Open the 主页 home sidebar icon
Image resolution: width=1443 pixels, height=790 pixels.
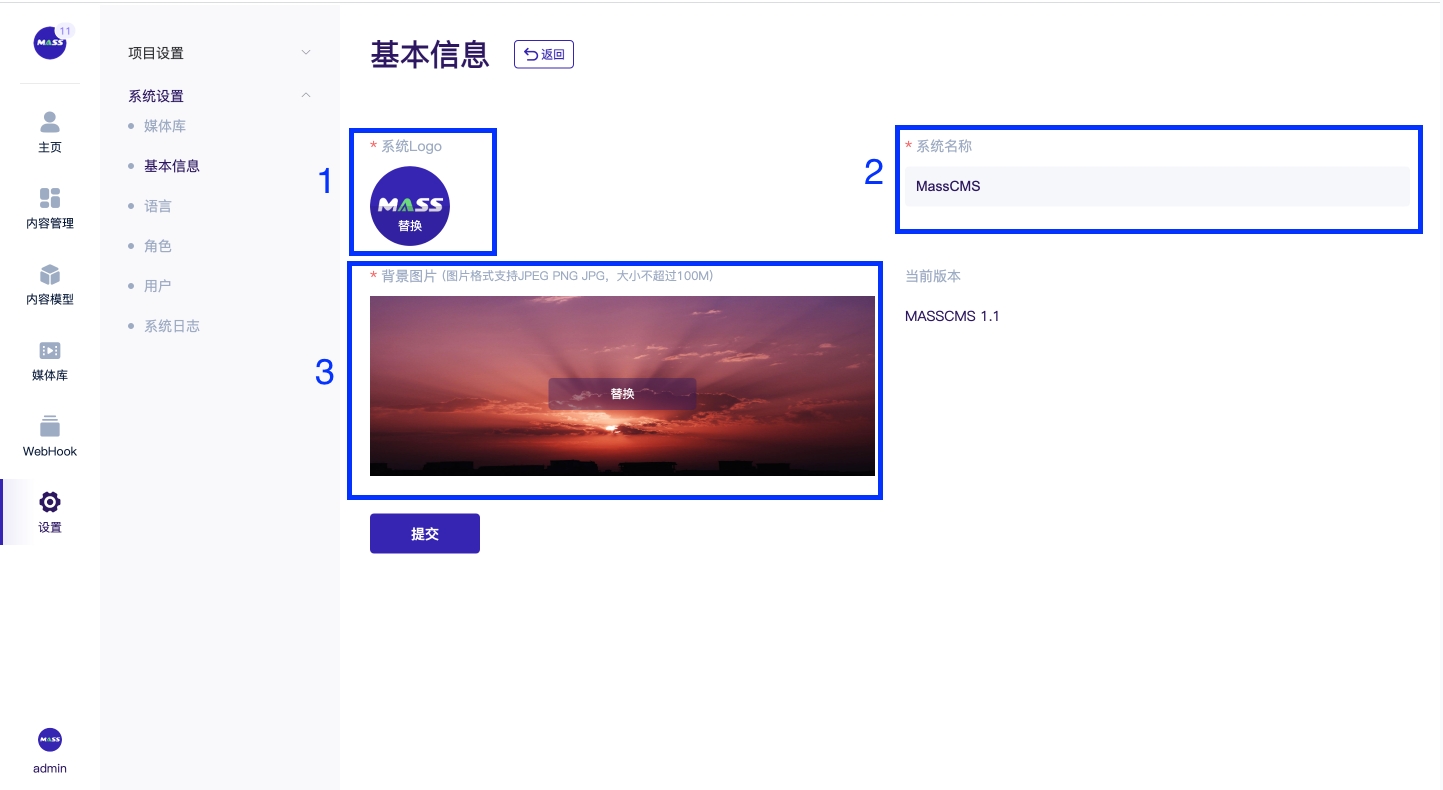pos(50,123)
